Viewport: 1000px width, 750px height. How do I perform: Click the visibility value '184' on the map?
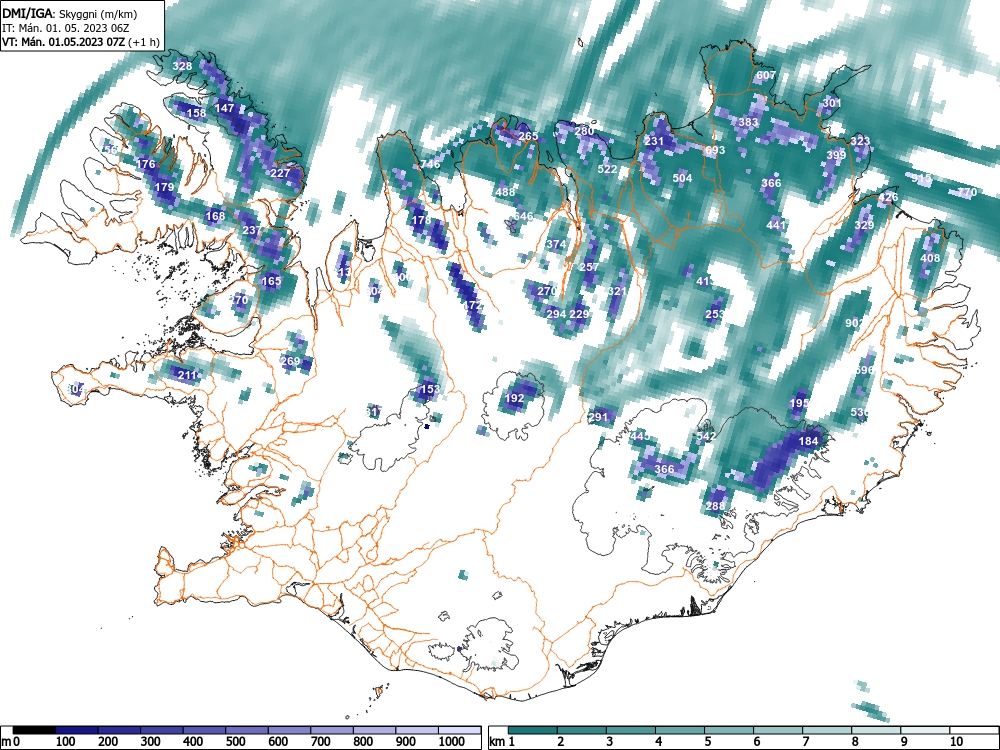808,441
